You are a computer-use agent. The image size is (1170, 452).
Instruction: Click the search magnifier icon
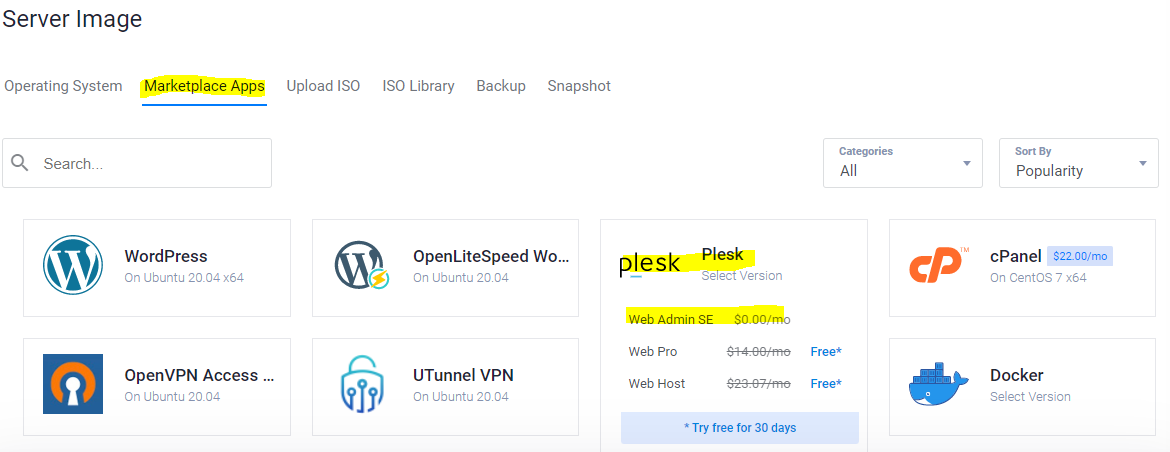point(20,163)
